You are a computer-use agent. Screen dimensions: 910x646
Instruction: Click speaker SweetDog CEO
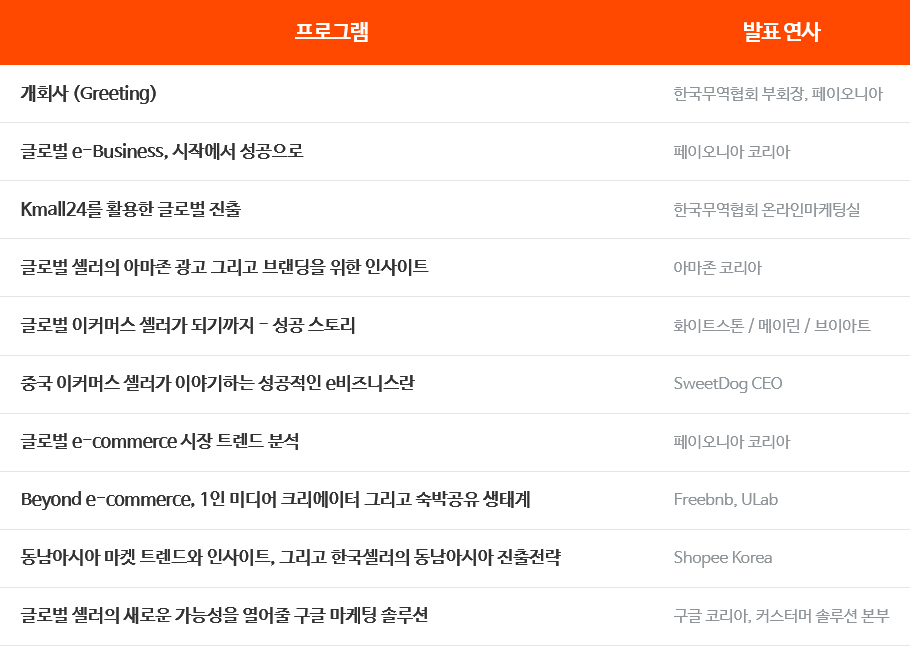pyautogui.click(x=728, y=384)
